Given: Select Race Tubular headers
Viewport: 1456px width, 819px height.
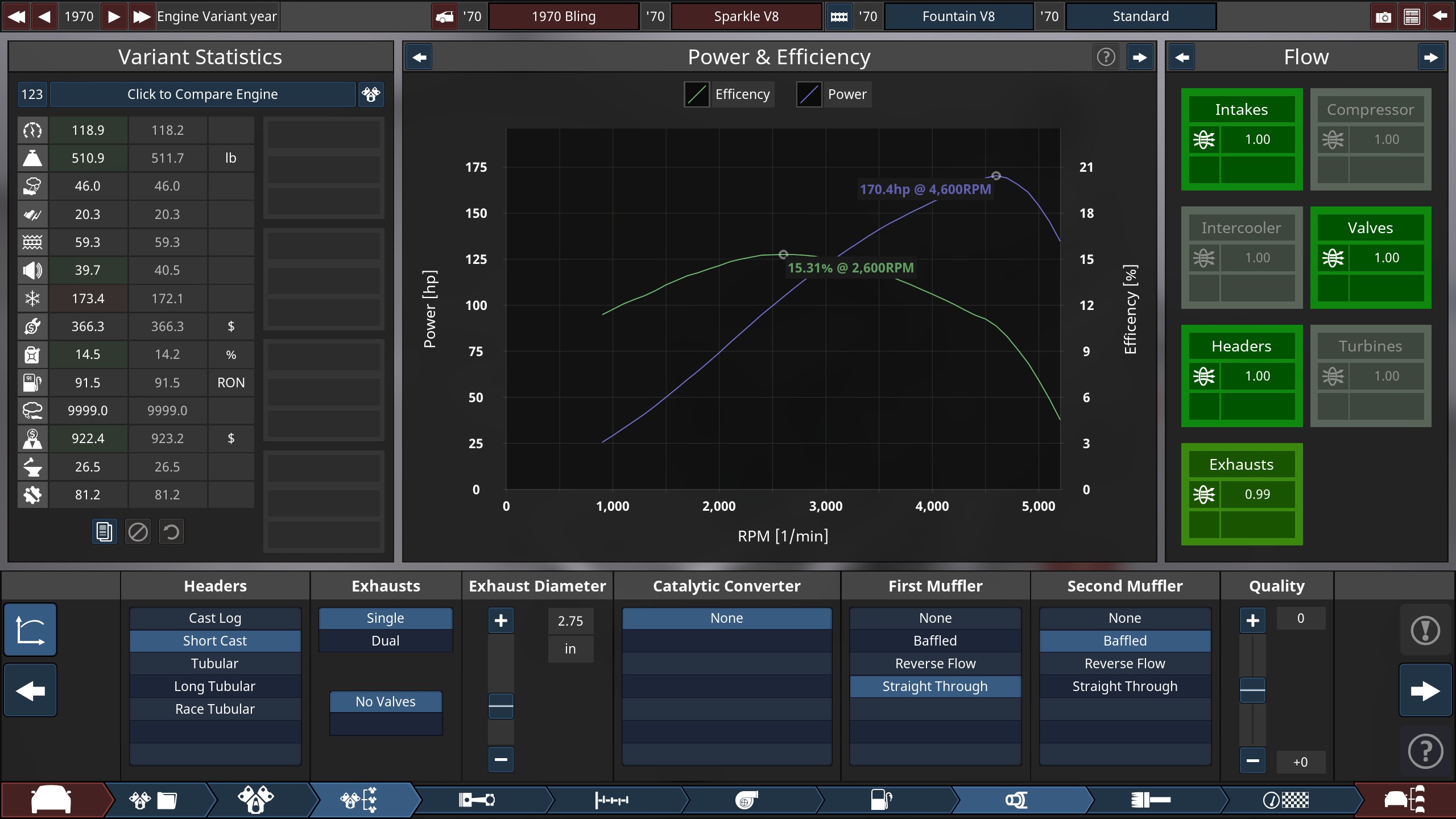Looking at the screenshot, I should [x=215, y=709].
